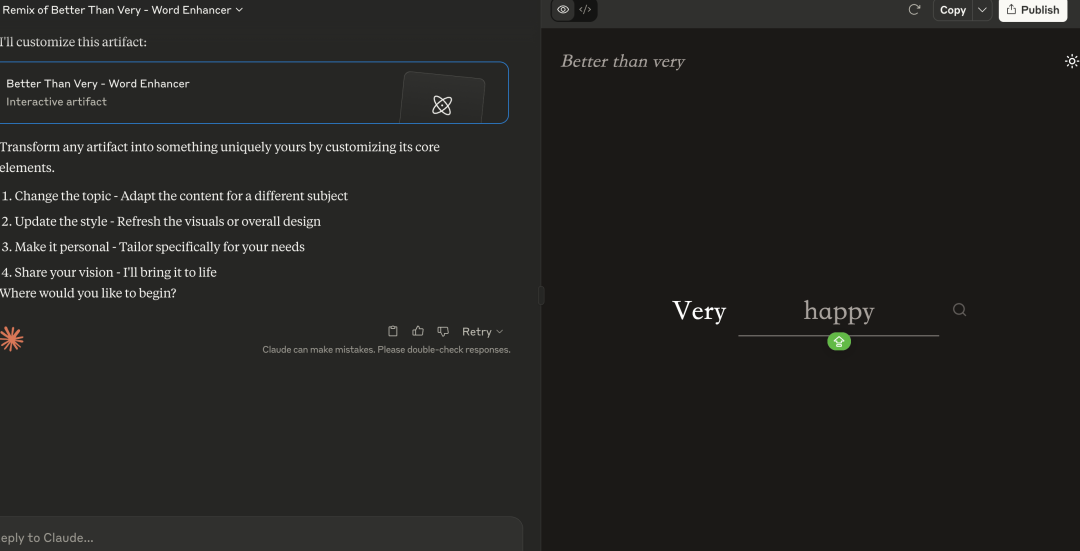The width and height of the screenshot is (1080, 551).
Task: Click 'Share your vision' list item text
Action: [x=115, y=272]
